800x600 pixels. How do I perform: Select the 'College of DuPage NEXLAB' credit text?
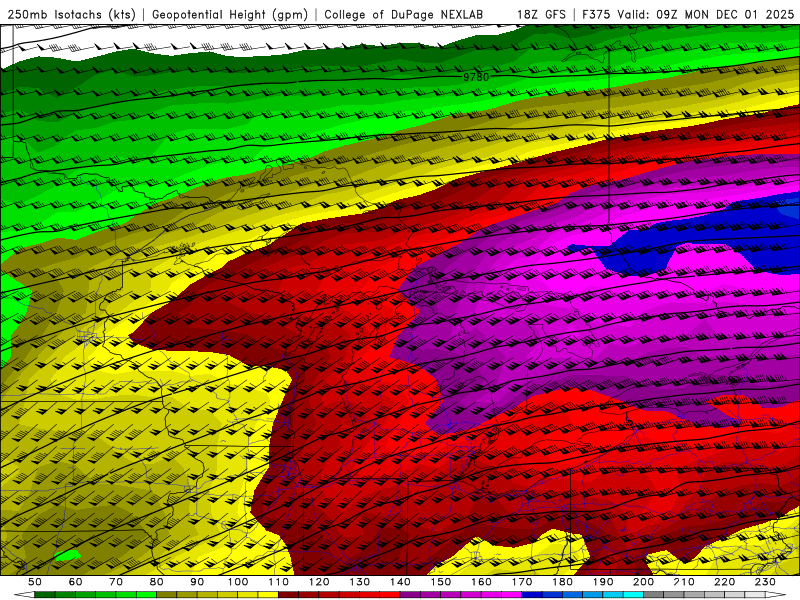404,15
